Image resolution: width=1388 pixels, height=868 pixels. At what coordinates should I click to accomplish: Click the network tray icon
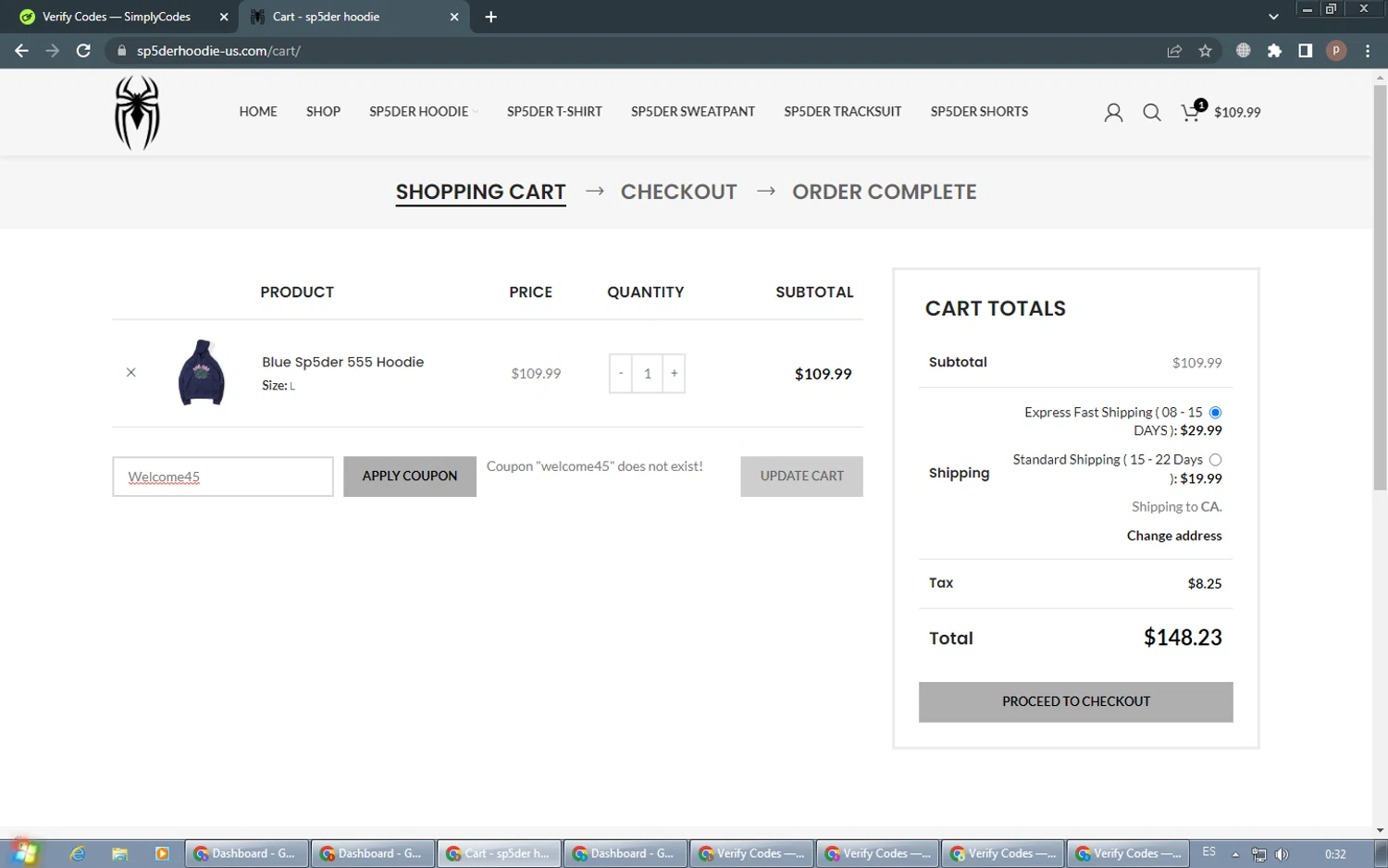point(1258,854)
